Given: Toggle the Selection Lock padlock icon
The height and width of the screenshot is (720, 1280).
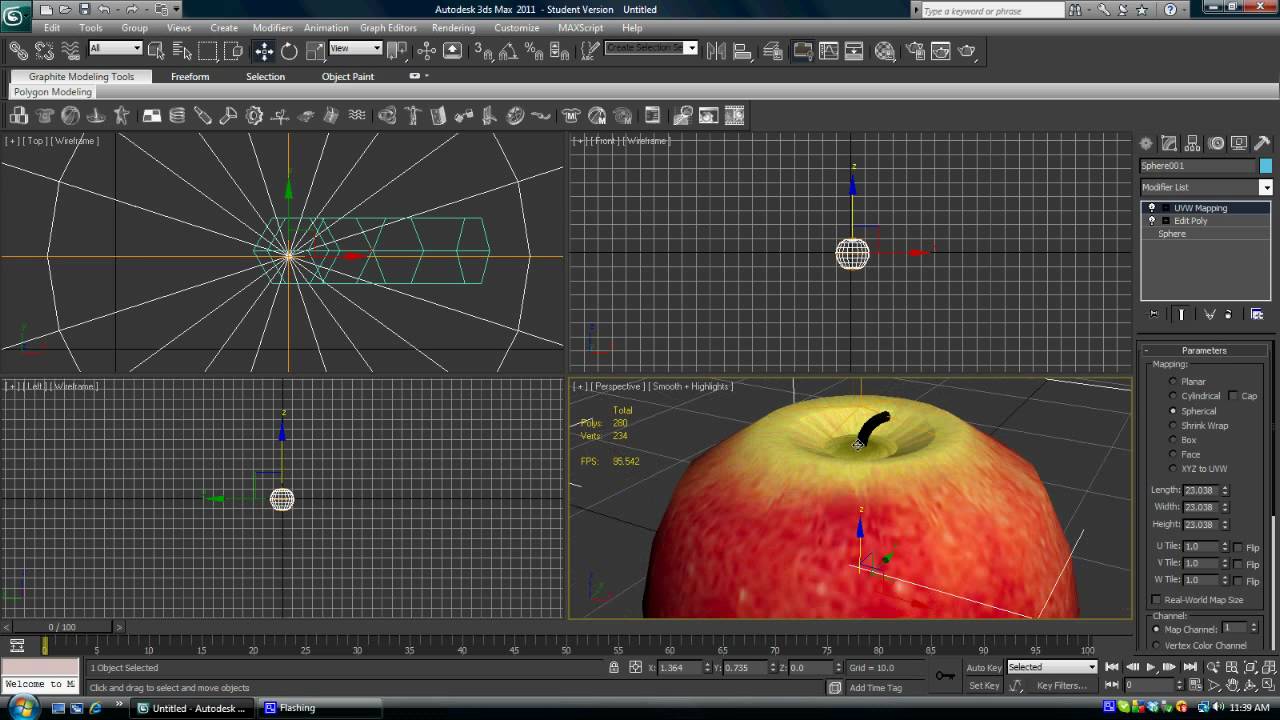Looking at the screenshot, I should pyautogui.click(x=615, y=667).
